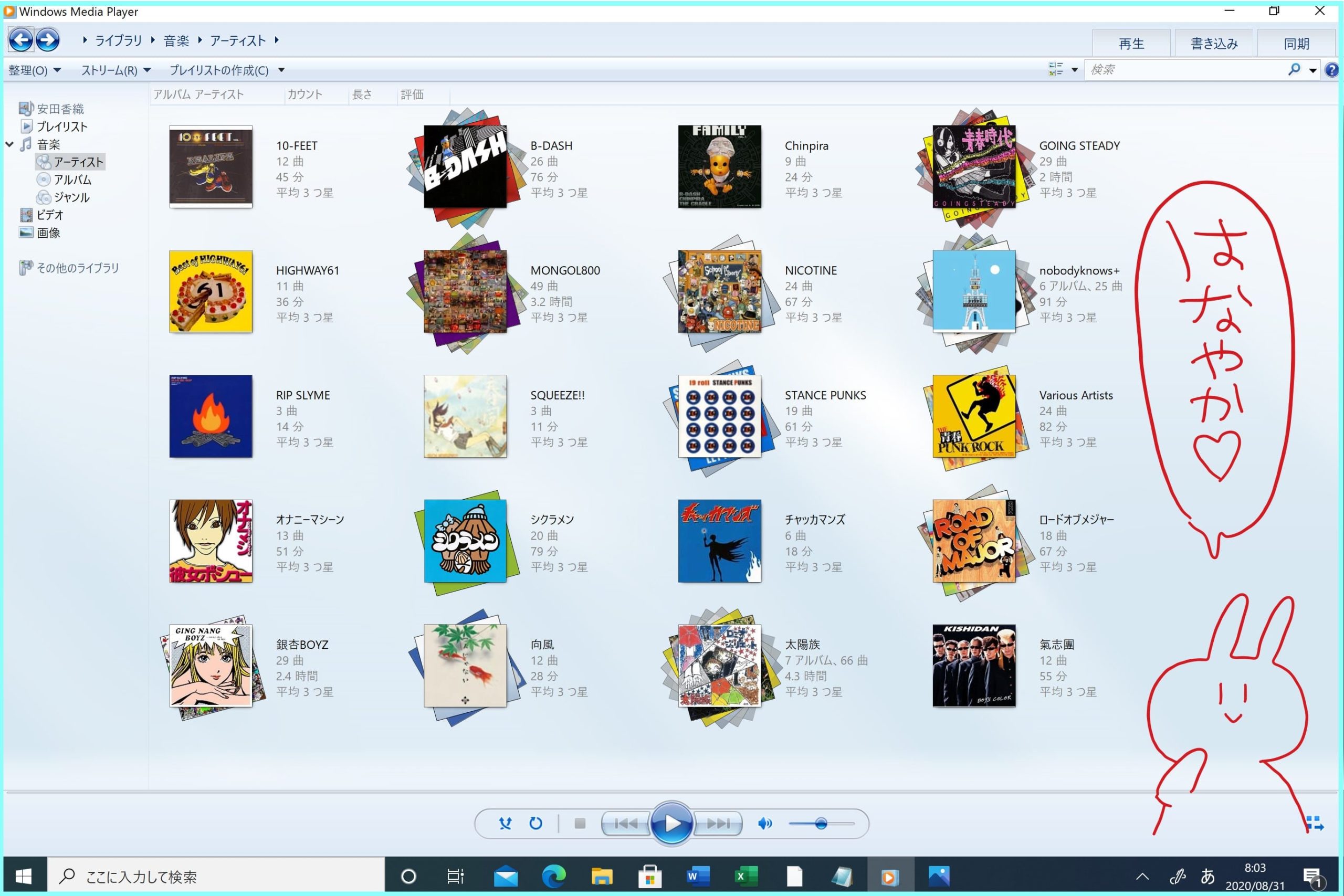Click into the library search field
The width and height of the screenshot is (1344, 896).
tap(1186, 70)
